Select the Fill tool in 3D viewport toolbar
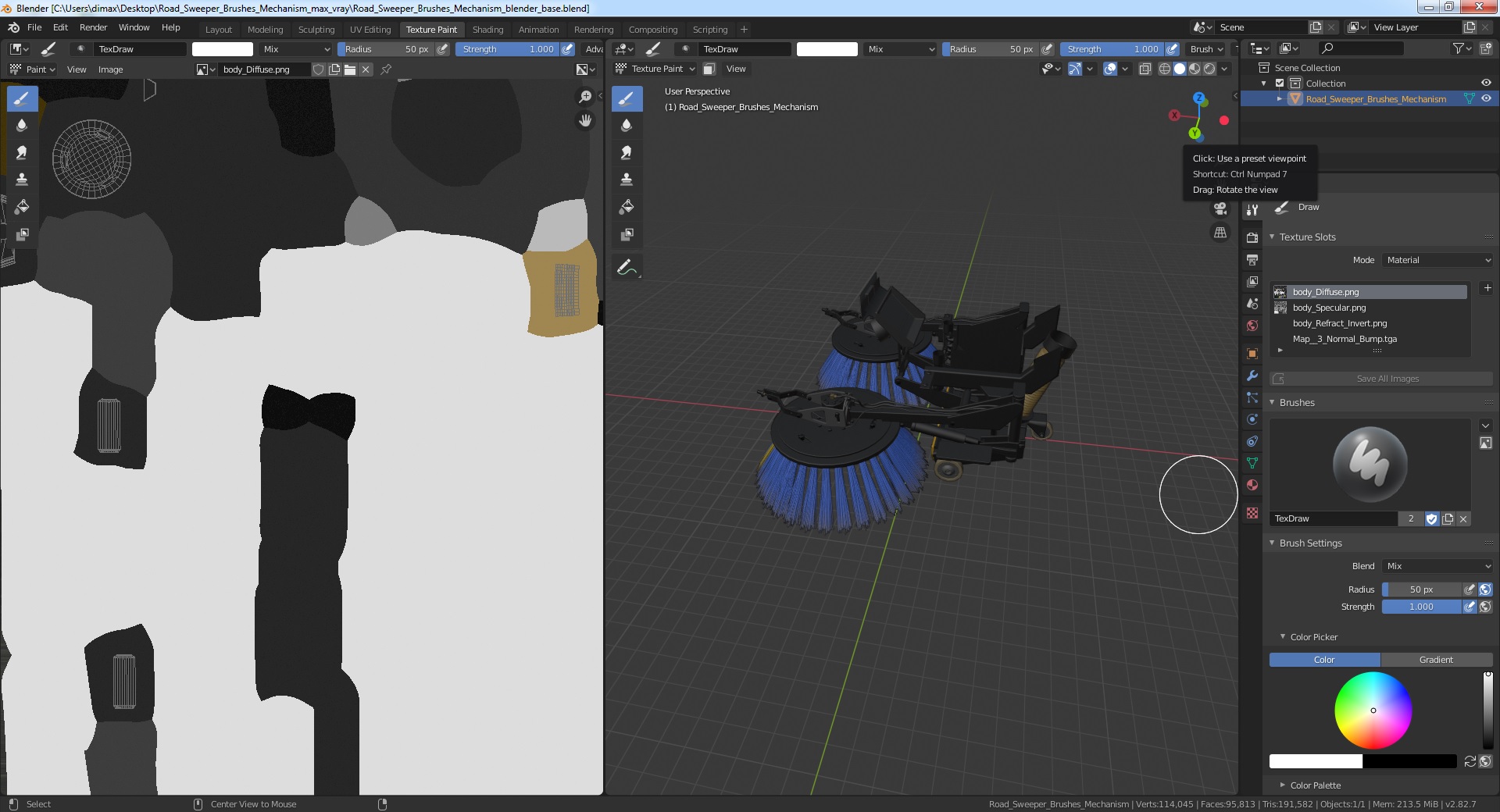 click(x=627, y=207)
